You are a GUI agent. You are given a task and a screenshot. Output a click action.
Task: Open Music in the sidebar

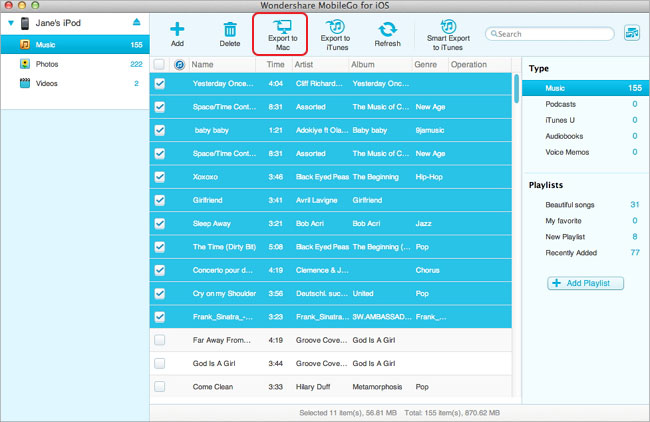click(75, 44)
